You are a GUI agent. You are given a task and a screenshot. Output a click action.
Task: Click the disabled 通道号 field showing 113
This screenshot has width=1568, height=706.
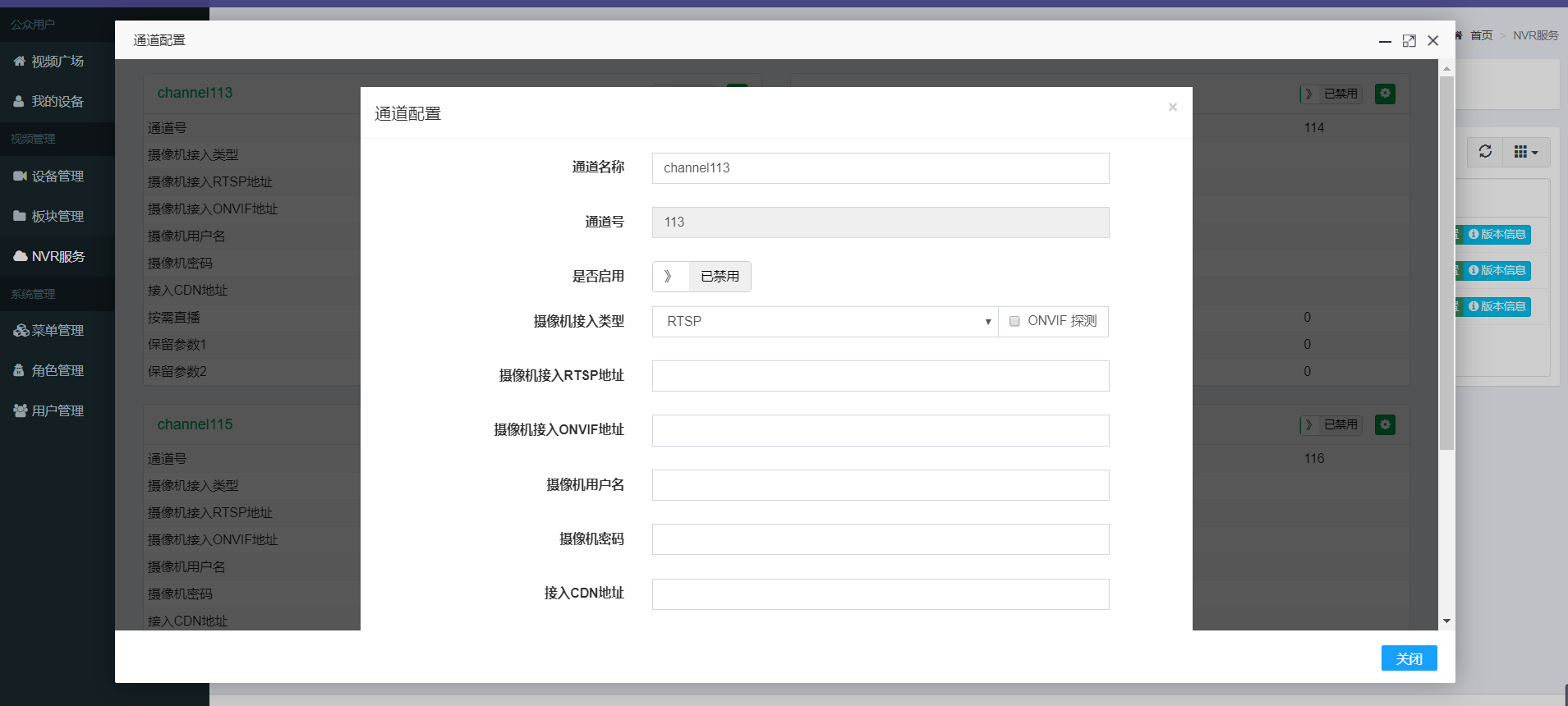click(881, 222)
